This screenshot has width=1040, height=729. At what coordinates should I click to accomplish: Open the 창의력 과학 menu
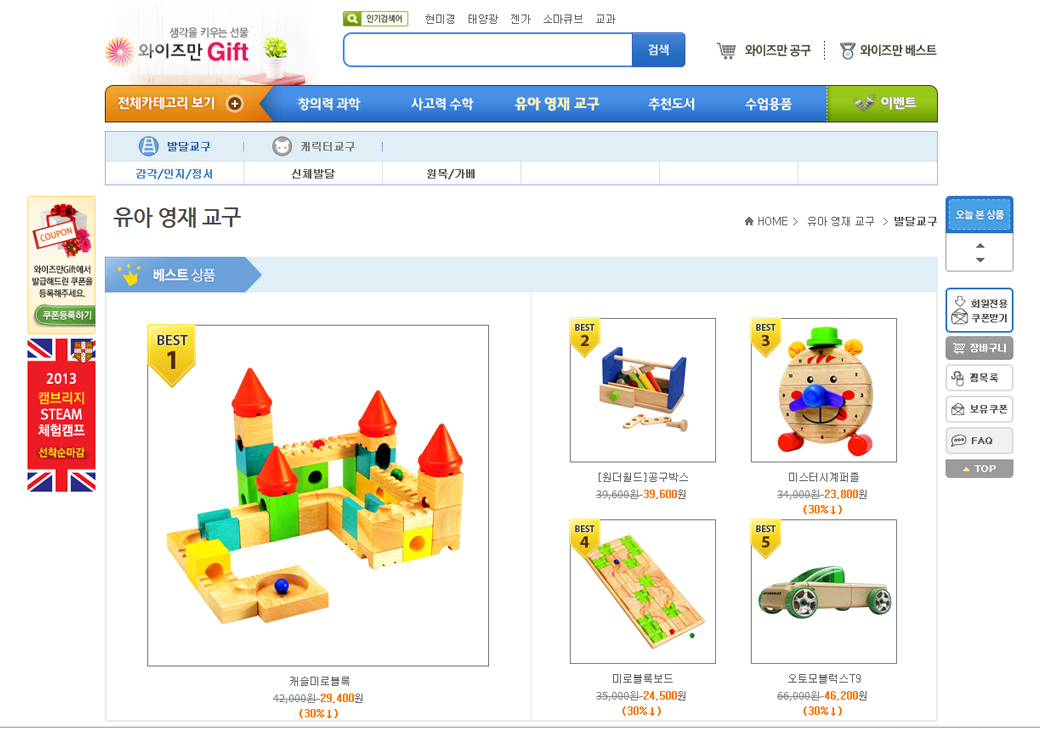click(328, 103)
